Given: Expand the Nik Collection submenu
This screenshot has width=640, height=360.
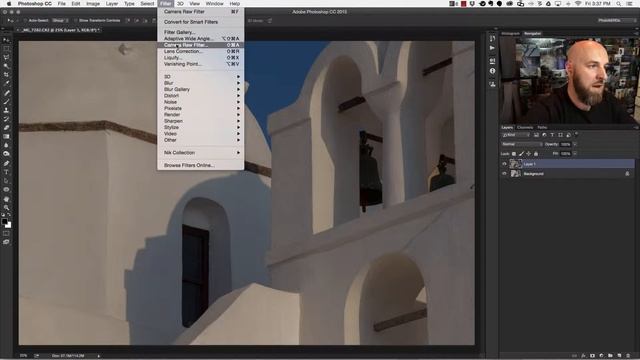Looking at the screenshot, I should 200,153.
